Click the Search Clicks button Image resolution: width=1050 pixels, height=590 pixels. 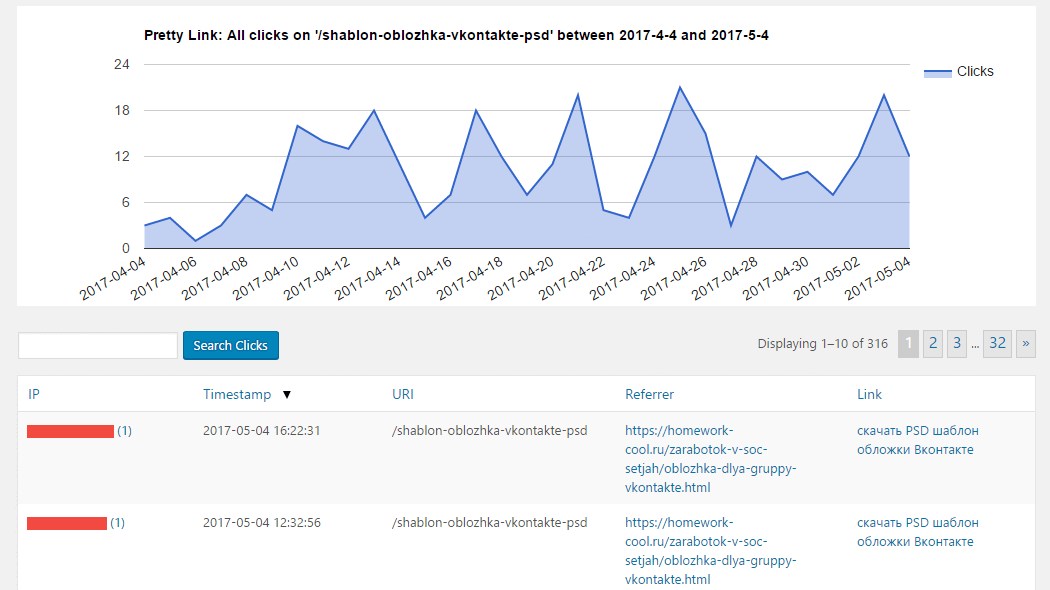tap(230, 346)
